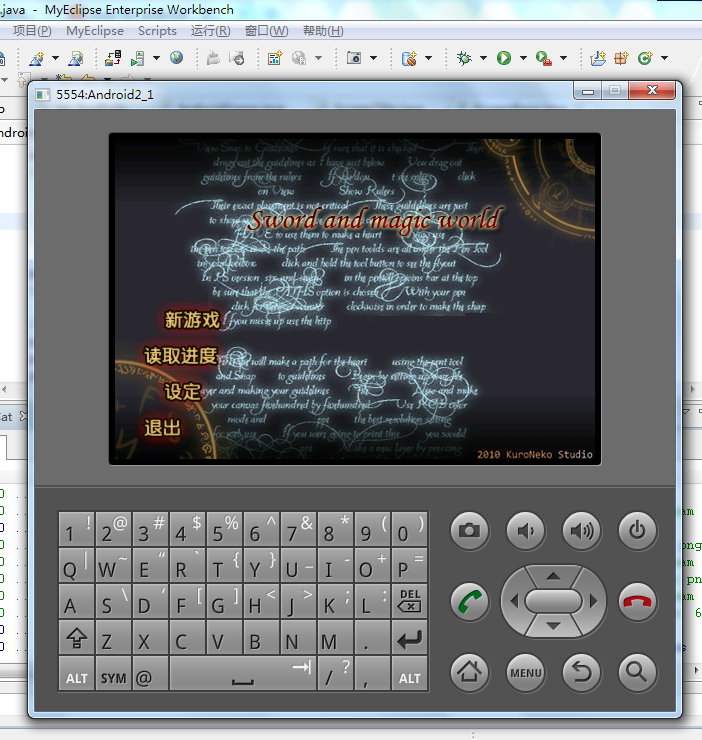Expand the Run dropdown arrow
The image size is (702, 740).
(523, 58)
